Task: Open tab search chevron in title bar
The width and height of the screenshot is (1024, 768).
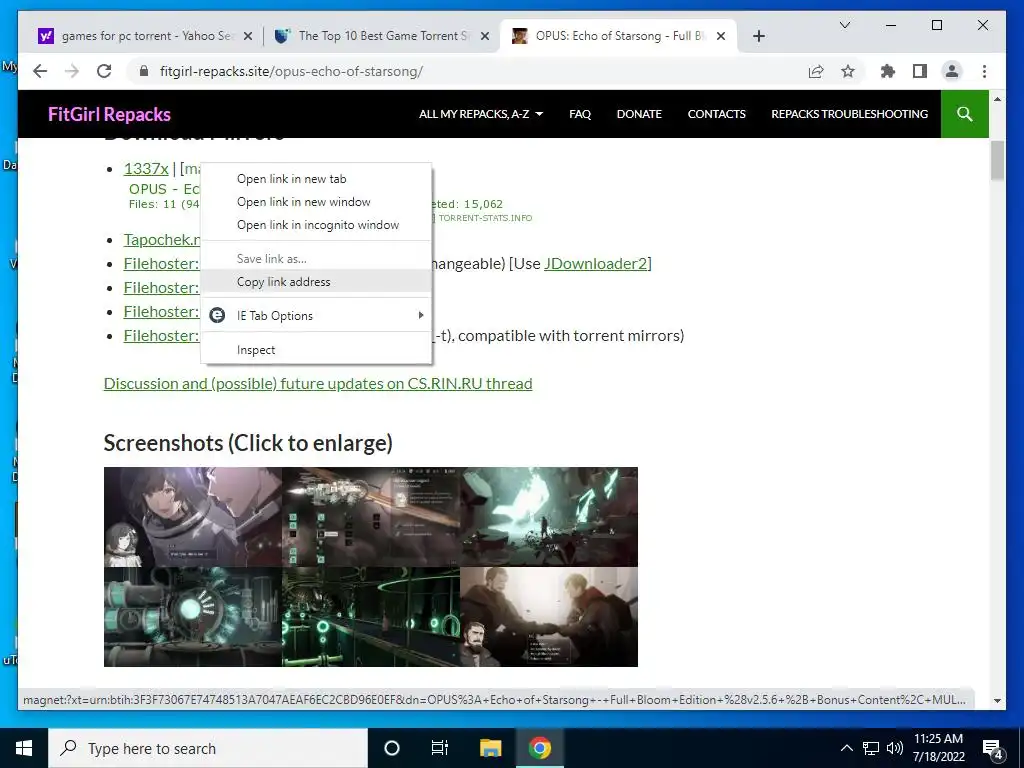Action: click(844, 25)
